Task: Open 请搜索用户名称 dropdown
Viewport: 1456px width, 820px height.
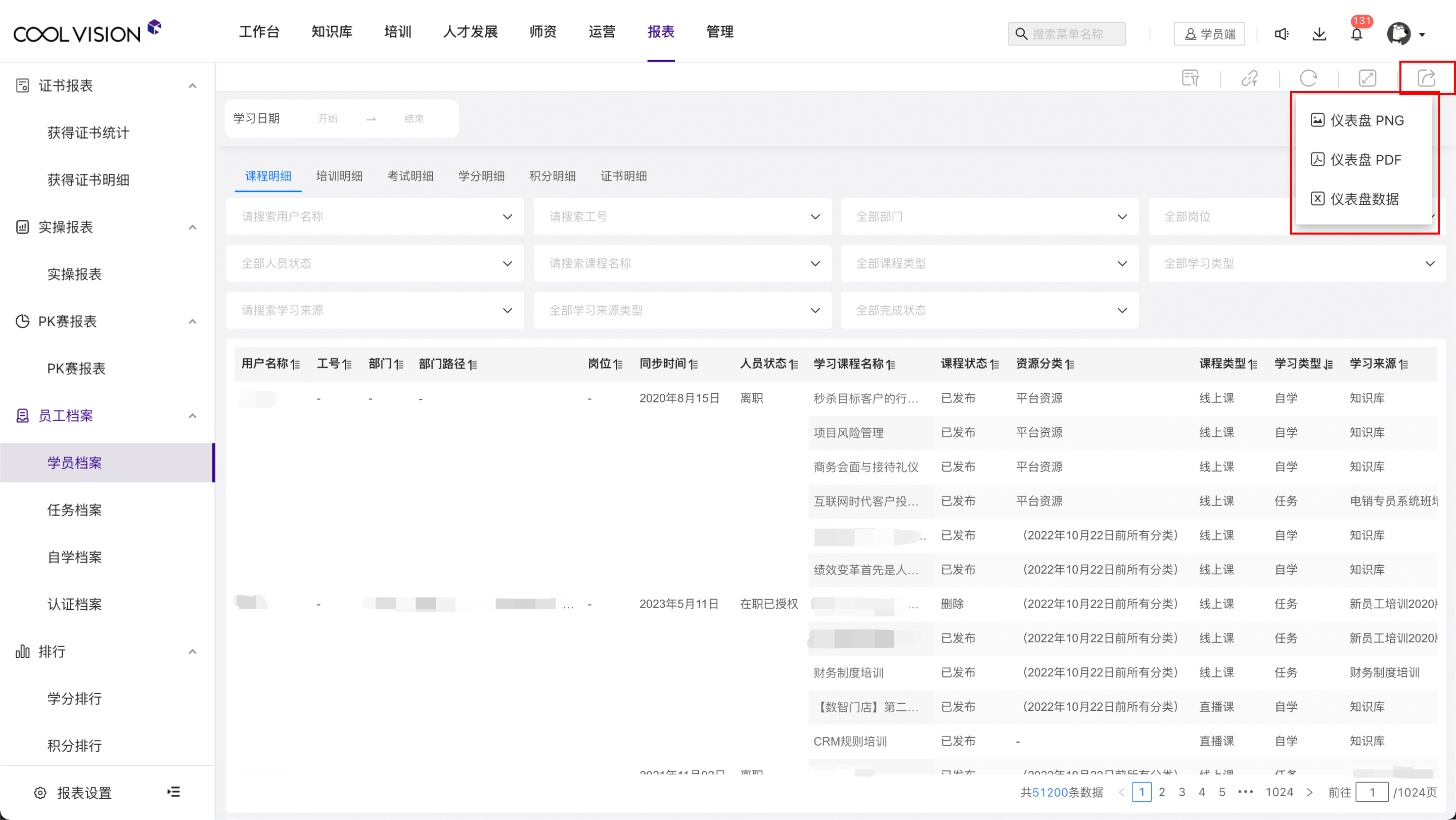Action: click(375, 216)
